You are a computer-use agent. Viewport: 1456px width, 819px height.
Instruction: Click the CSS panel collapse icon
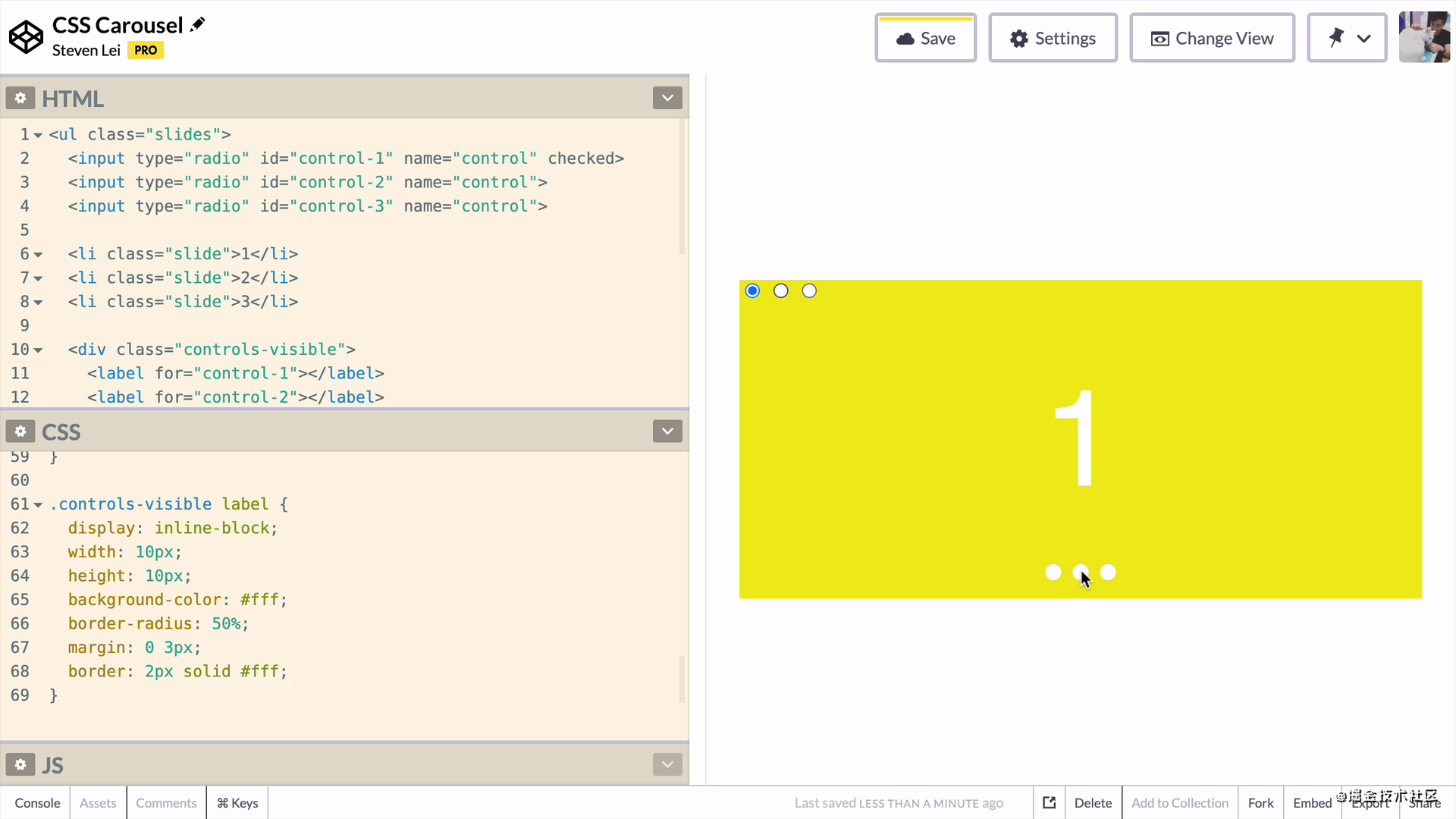(668, 431)
